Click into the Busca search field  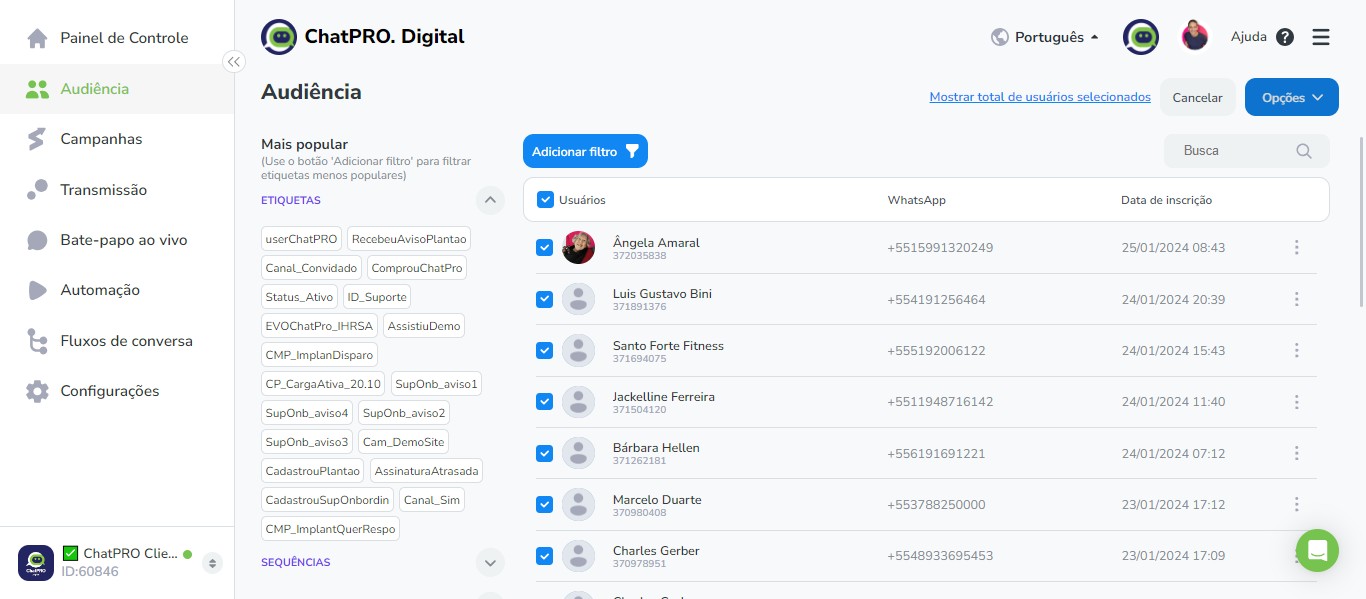1247,151
